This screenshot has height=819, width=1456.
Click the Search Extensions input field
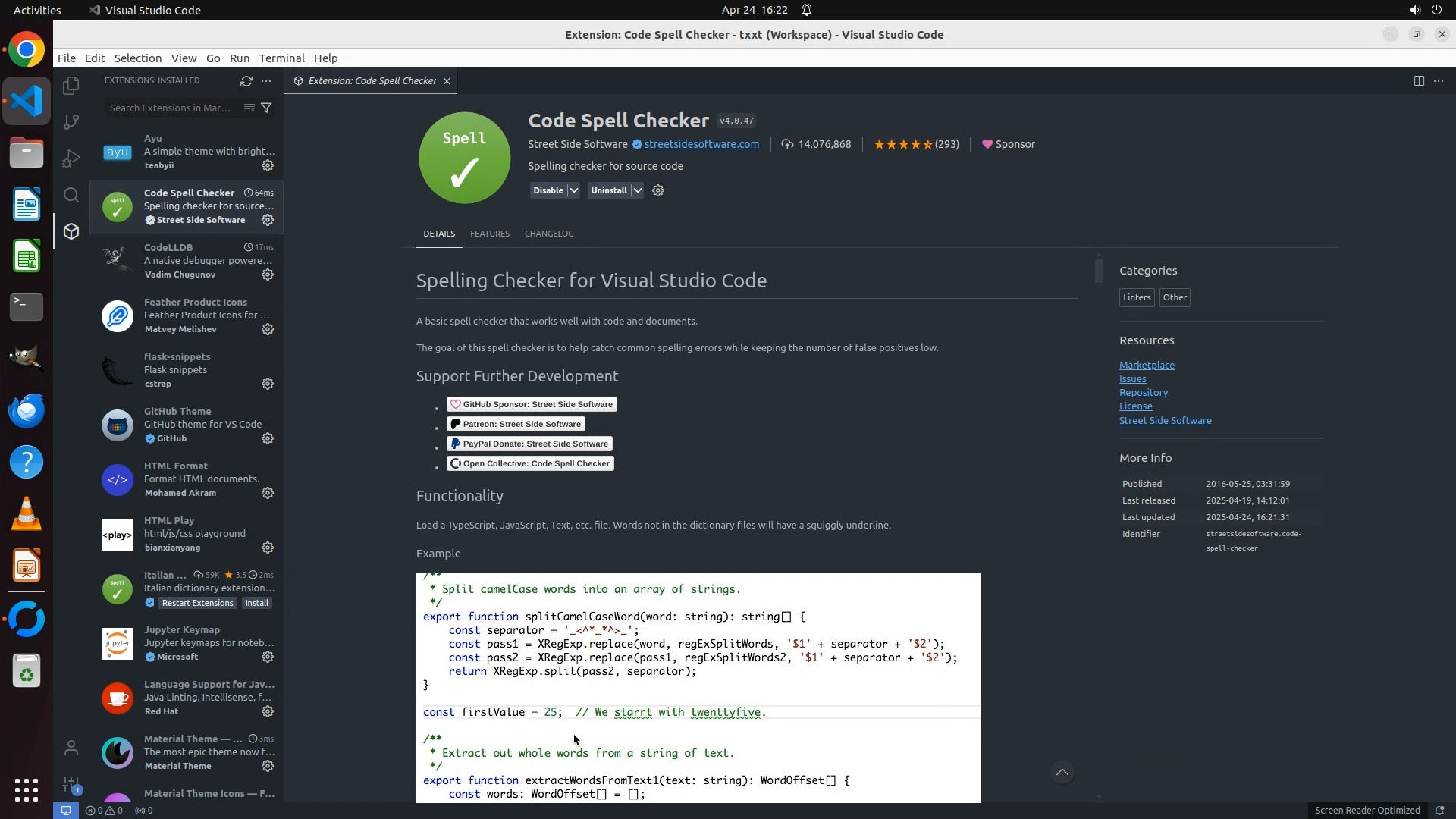tap(171, 108)
